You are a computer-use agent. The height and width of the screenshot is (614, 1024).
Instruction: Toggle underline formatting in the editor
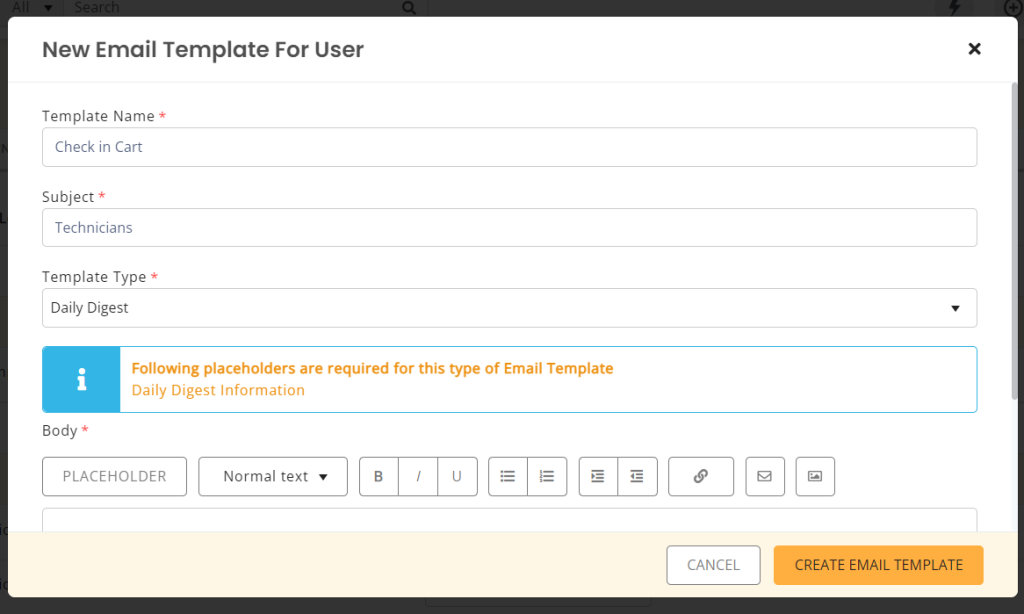pyautogui.click(x=458, y=476)
